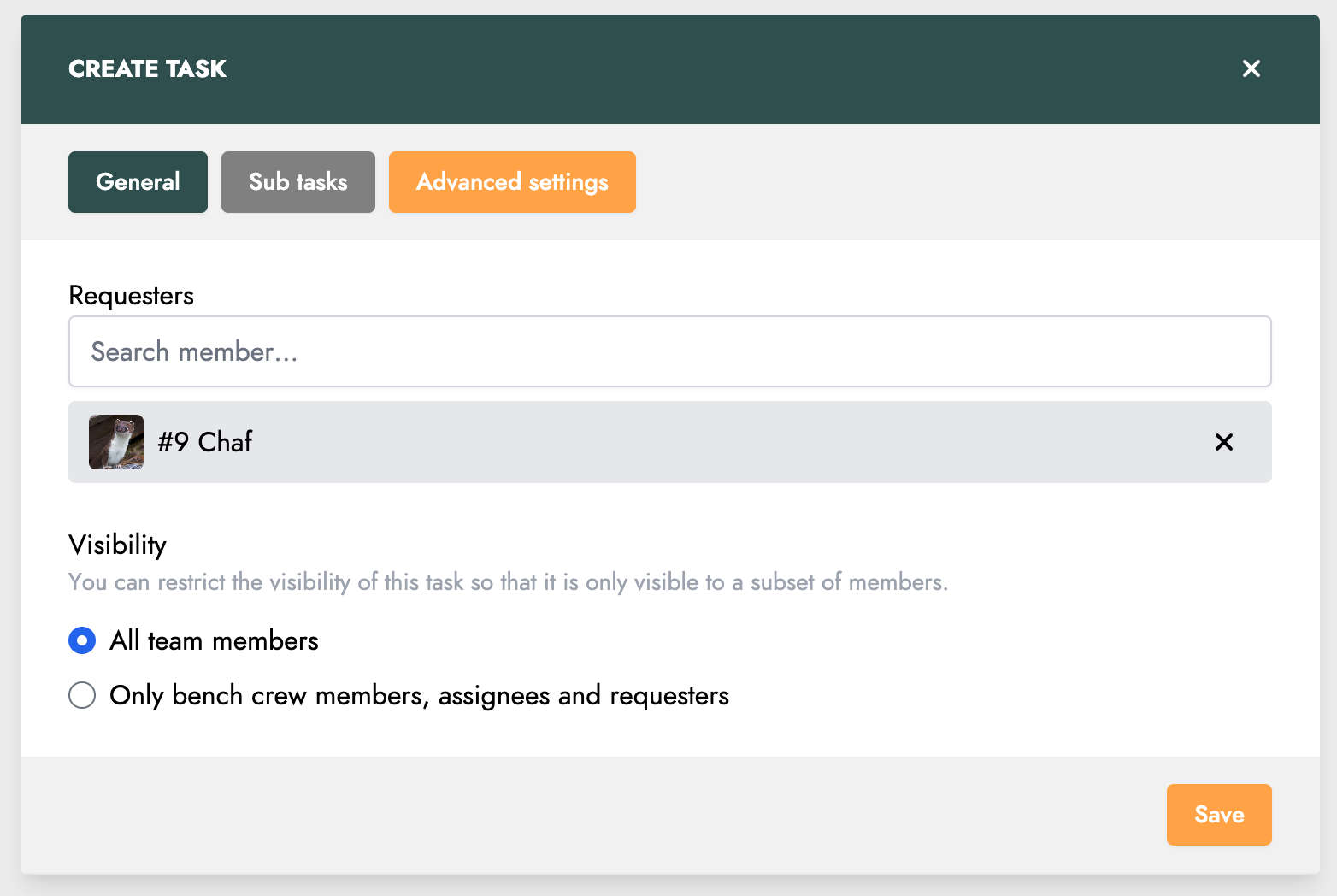Click the #9 Chaf avatar thumbnail
The height and width of the screenshot is (896, 1337).
[116, 442]
